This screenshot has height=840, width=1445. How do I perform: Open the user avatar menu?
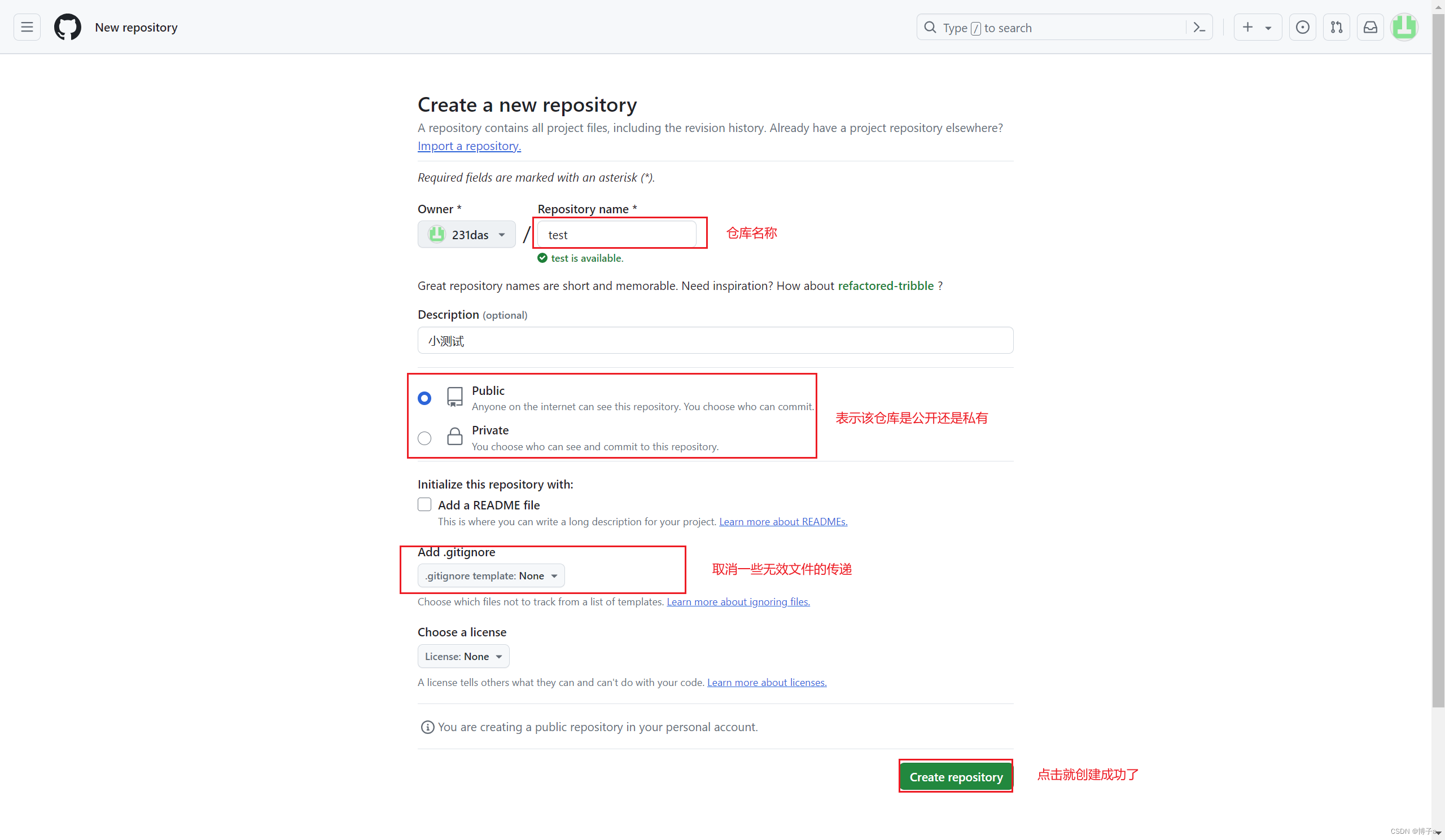tap(1404, 27)
